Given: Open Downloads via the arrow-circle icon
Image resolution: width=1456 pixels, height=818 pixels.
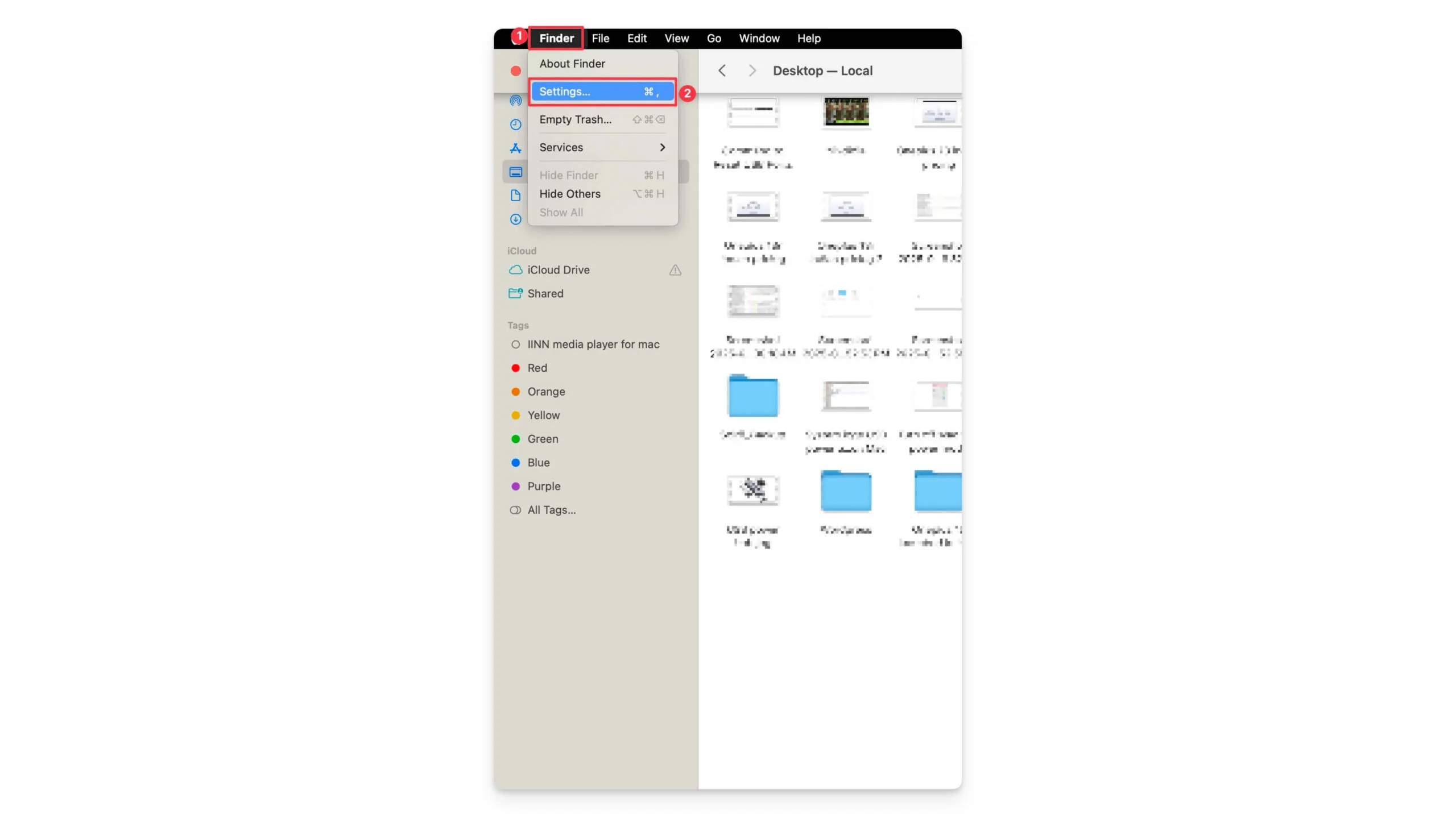Looking at the screenshot, I should [x=515, y=219].
